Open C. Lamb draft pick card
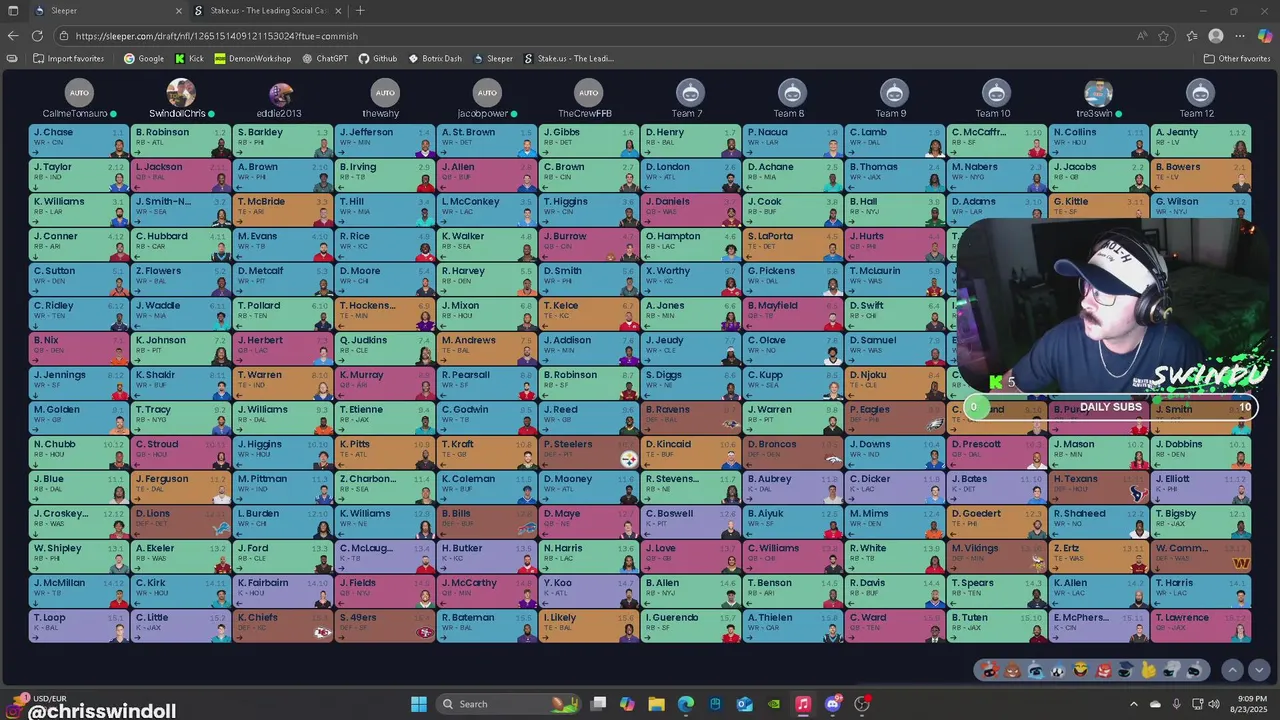The image size is (1280, 720). point(895,140)
